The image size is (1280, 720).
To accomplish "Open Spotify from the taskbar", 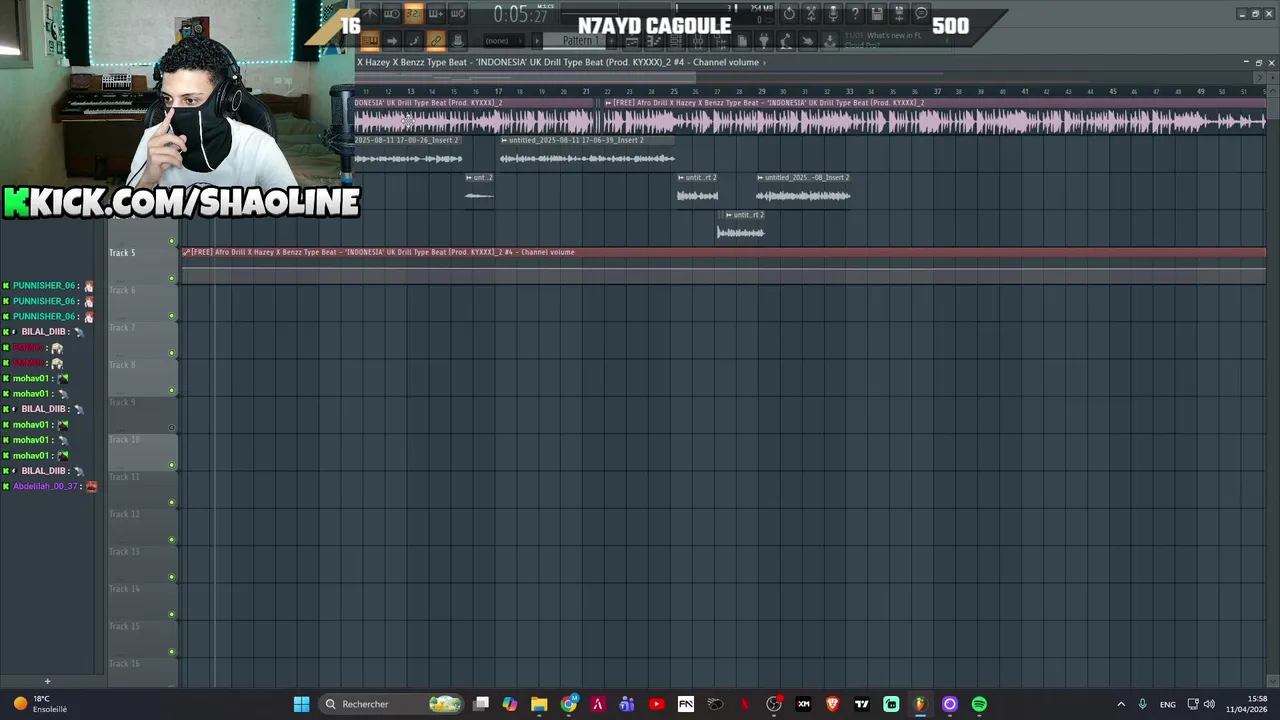I will 979,704.
